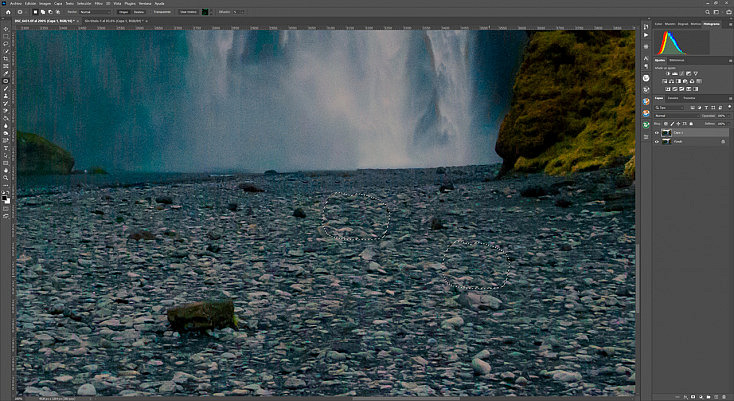Toggle layer filtering on or off
This screenshot has height=401, width=734.
point(729,107)
